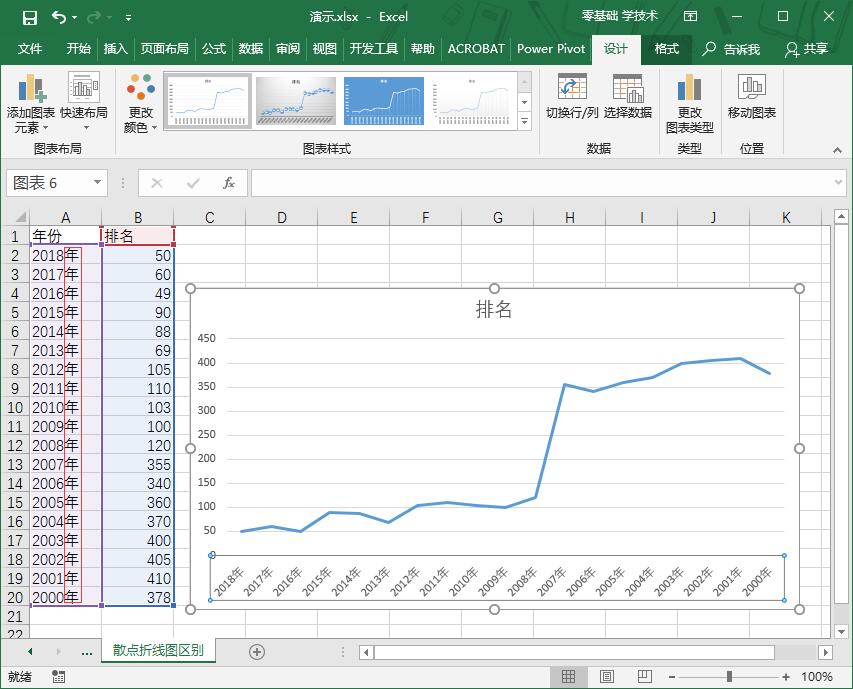Click cell B13 with value 355
853x689 pixels.
[x=138, y=464]
